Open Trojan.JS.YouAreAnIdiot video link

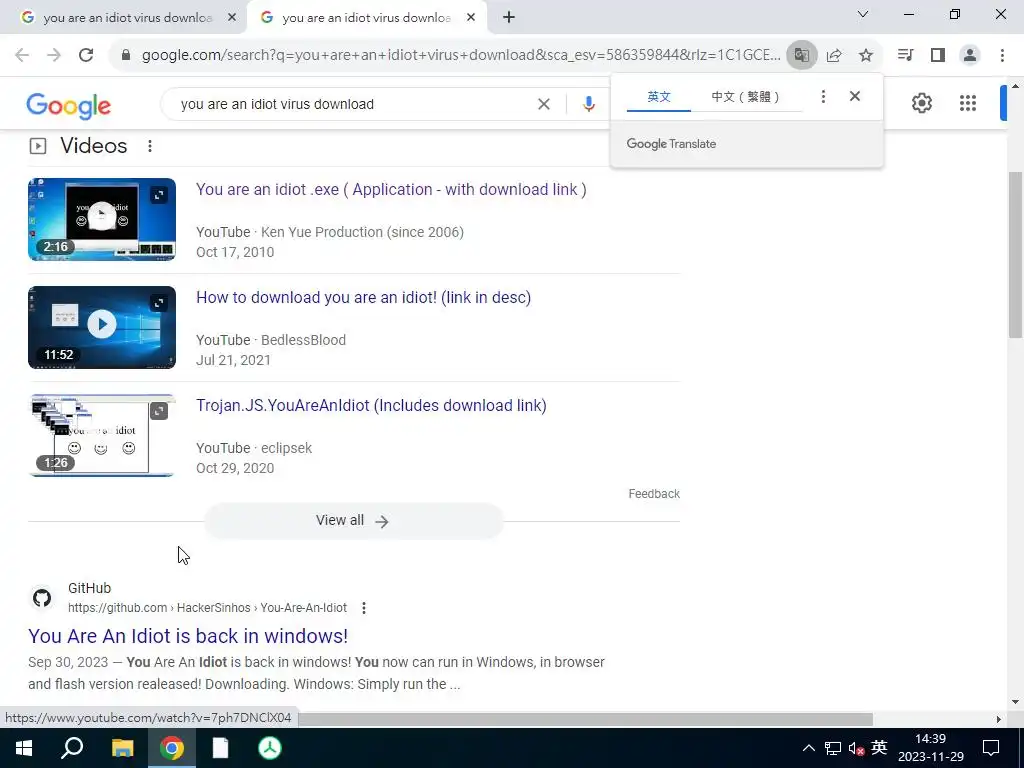pos(371,406)
